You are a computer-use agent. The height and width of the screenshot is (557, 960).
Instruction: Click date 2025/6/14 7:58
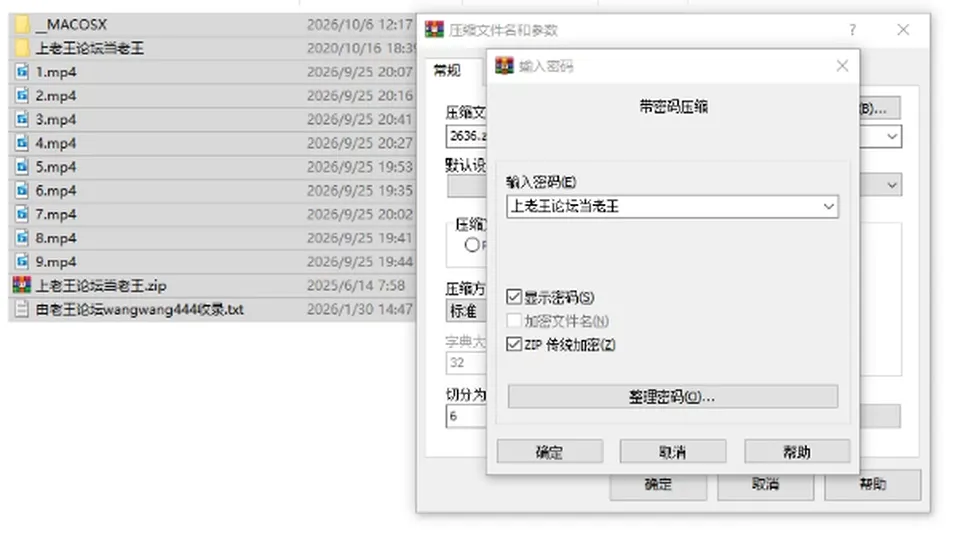[356, 286]
